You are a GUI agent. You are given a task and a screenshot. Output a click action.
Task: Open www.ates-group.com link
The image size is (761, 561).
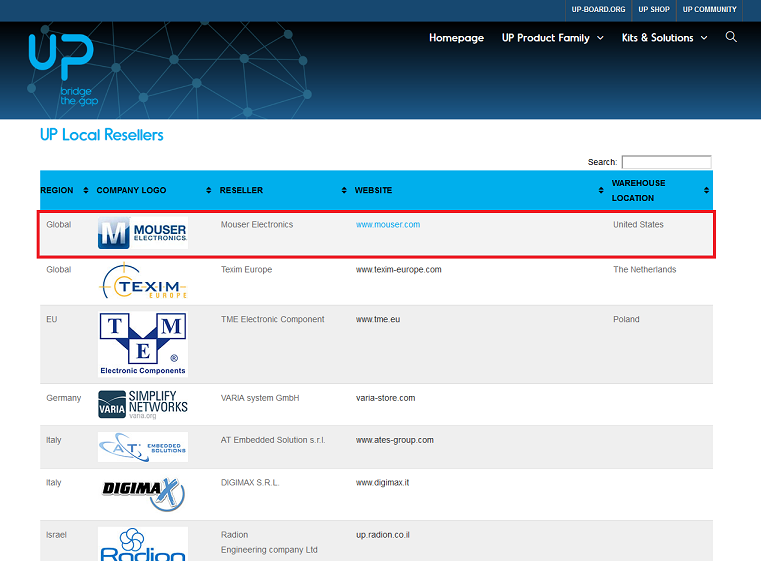click(395, 440)
